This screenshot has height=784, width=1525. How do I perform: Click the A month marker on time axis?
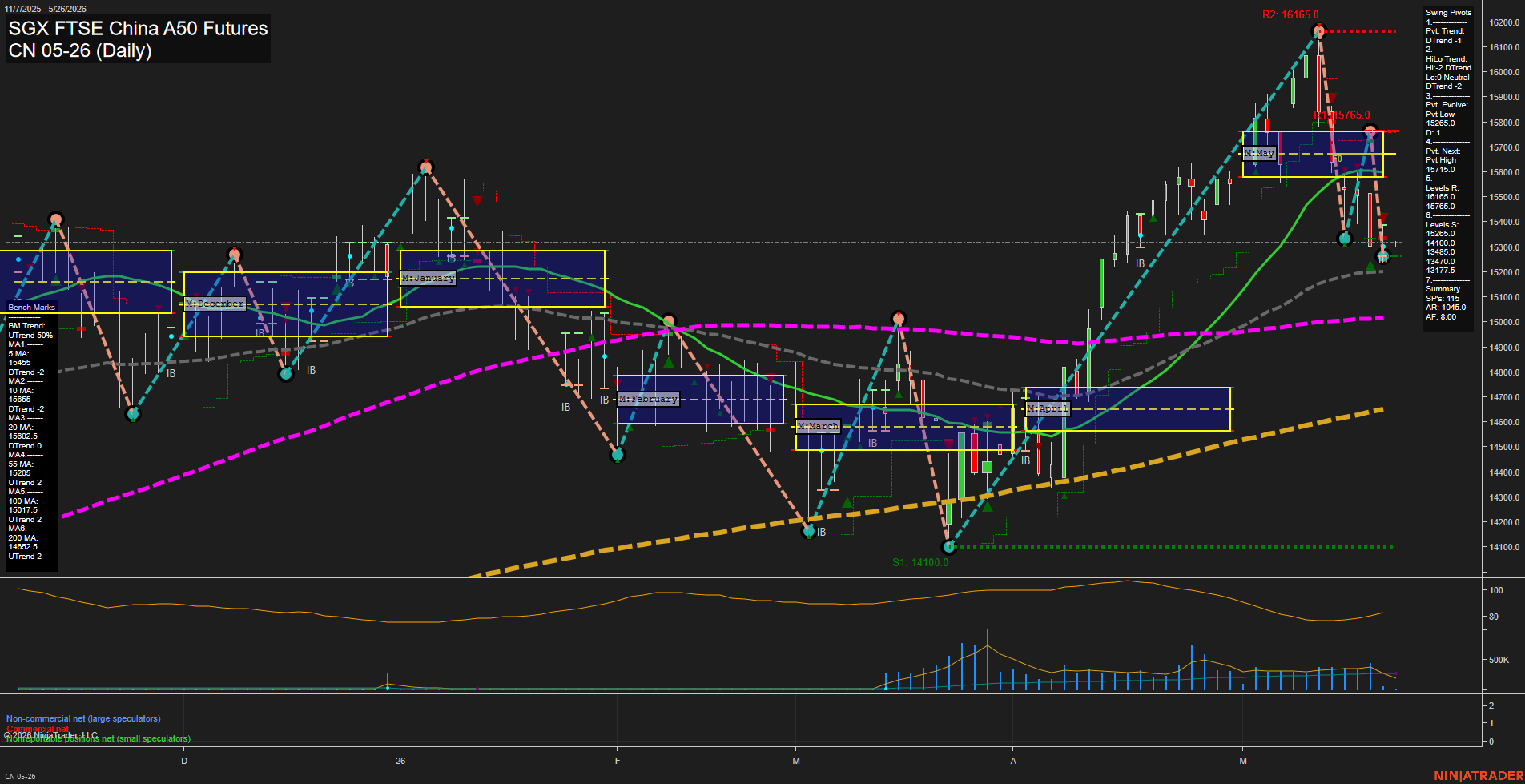tap(1013, 761)
